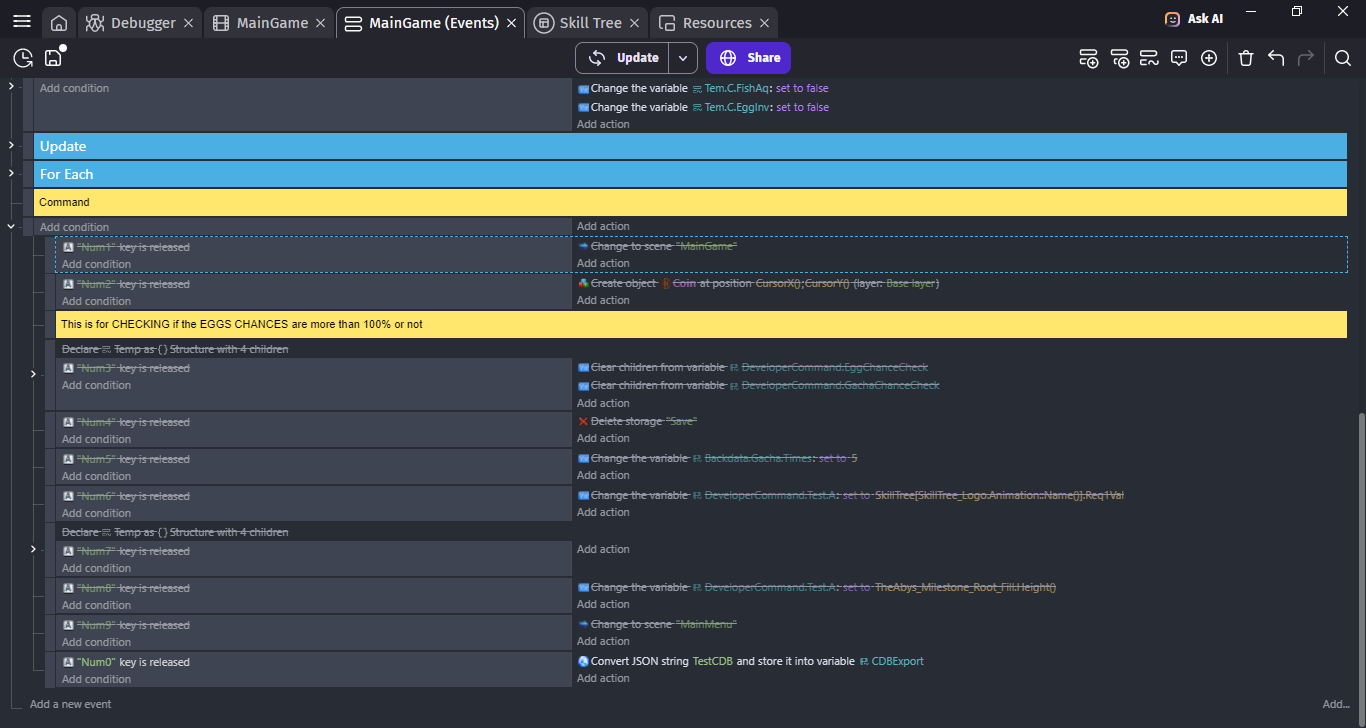This screenshot has height=728, width=1366.
Task: Open the dropdown arrow beside Update
Action: coord(683,58)
